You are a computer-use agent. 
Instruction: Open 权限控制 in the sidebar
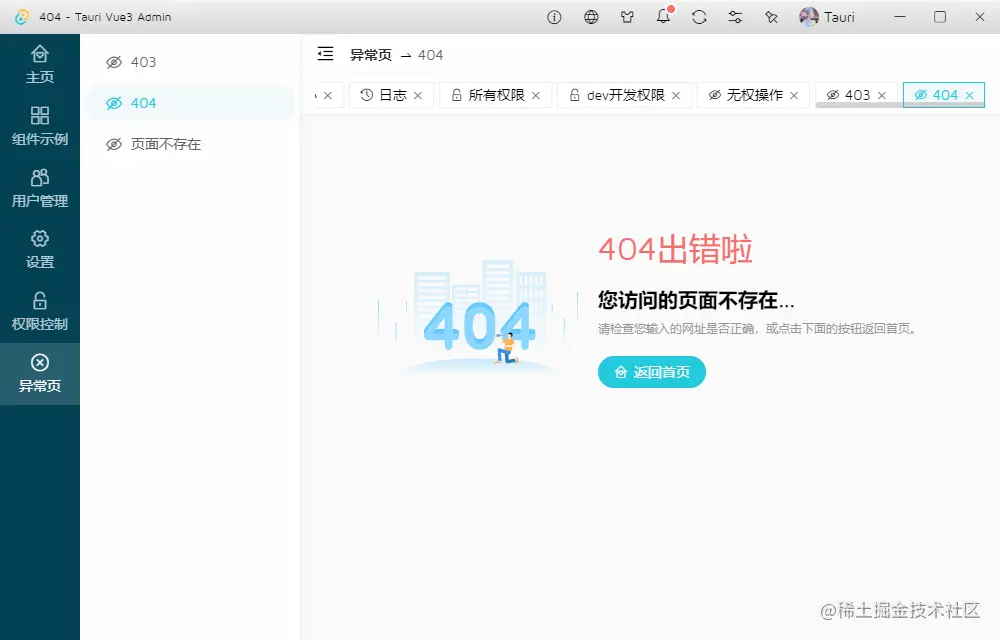[40, 312]
